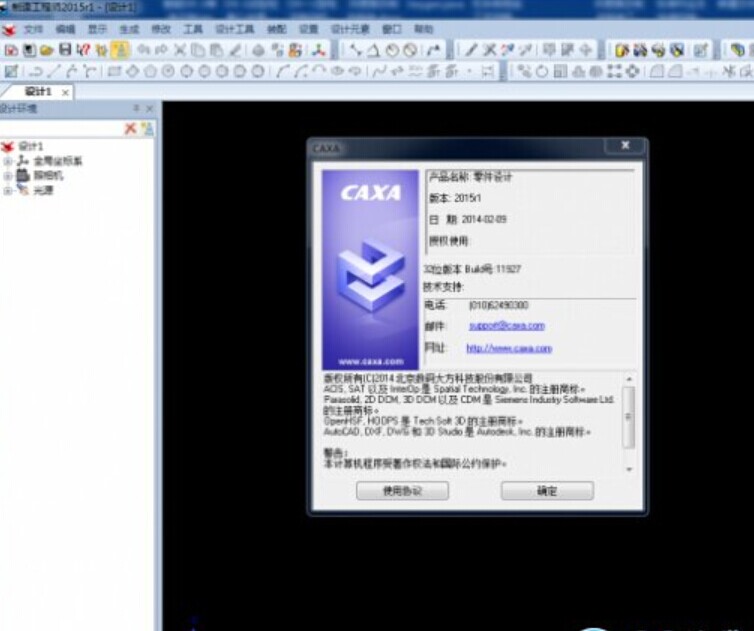Select the rectangle sketch tool
Screen dimensions: 754x631
click(x=114, y=72)
